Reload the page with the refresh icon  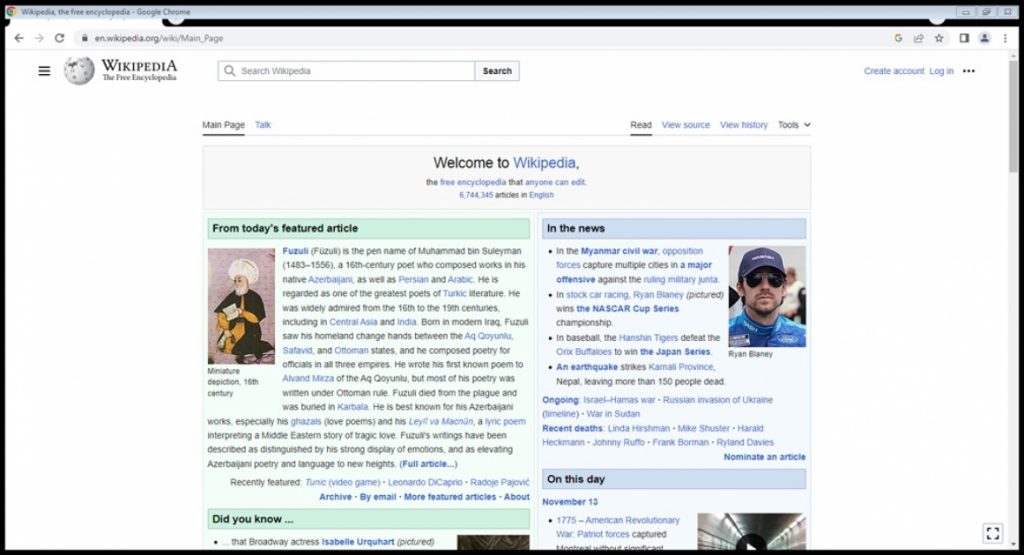pyautogui.click(x=59, y=38)
